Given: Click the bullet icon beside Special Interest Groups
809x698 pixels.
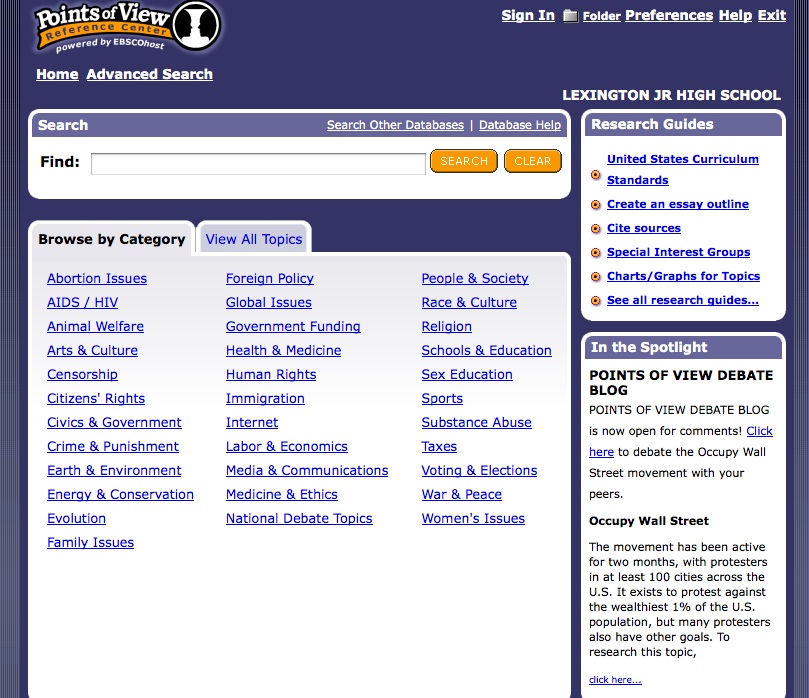Looking at the screenshot, I should pos(595,252).
